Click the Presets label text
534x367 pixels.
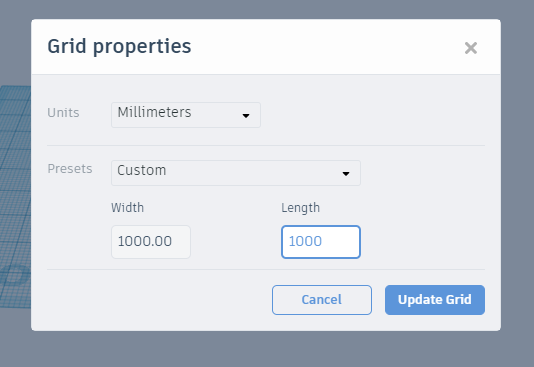point(70,169)
